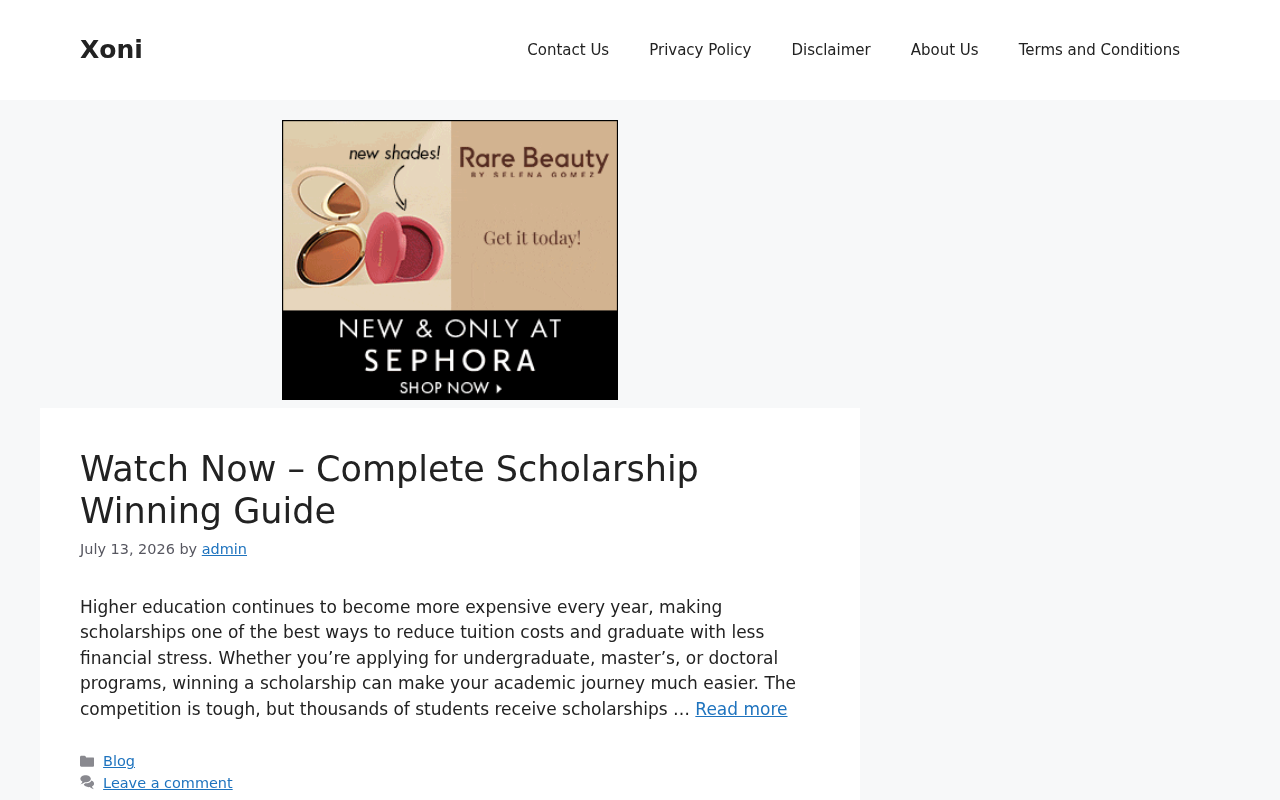Navigate to About Us
The width and height of the screenshot is (1280, 800).
[944, 50]
